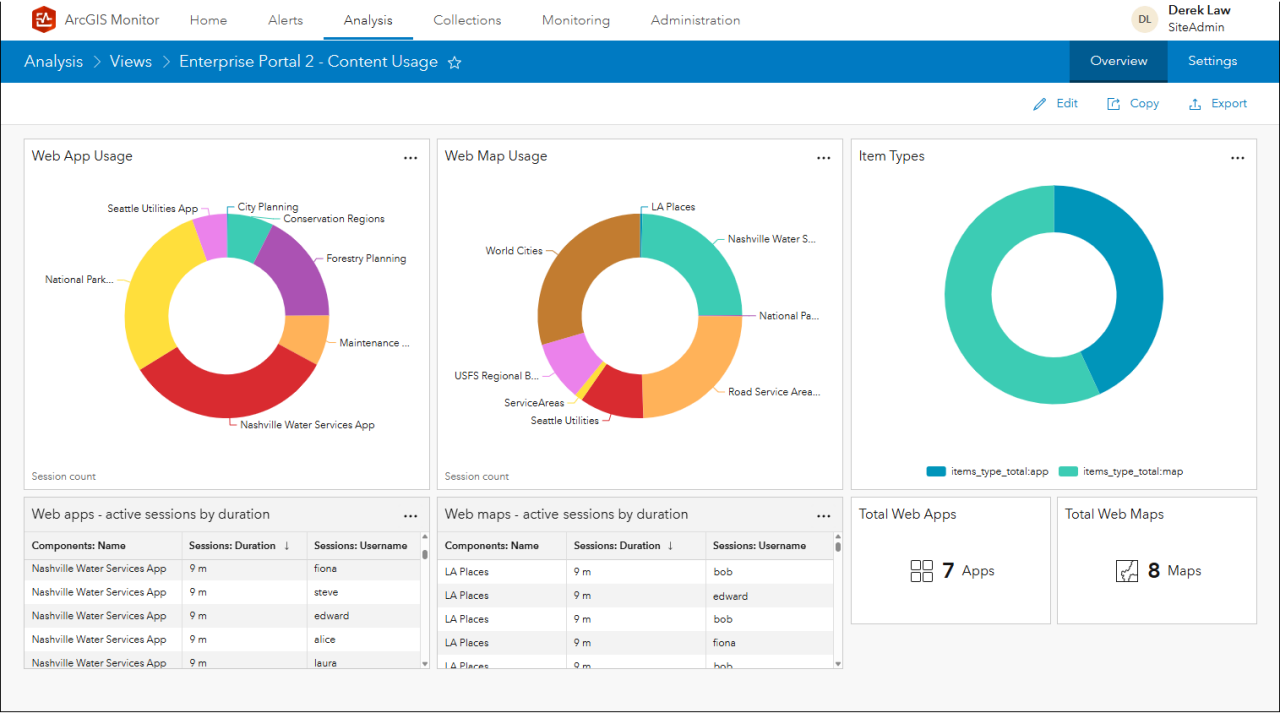
Task: Click the Web apps table vertical scrollbar
Action: point(425,600)
